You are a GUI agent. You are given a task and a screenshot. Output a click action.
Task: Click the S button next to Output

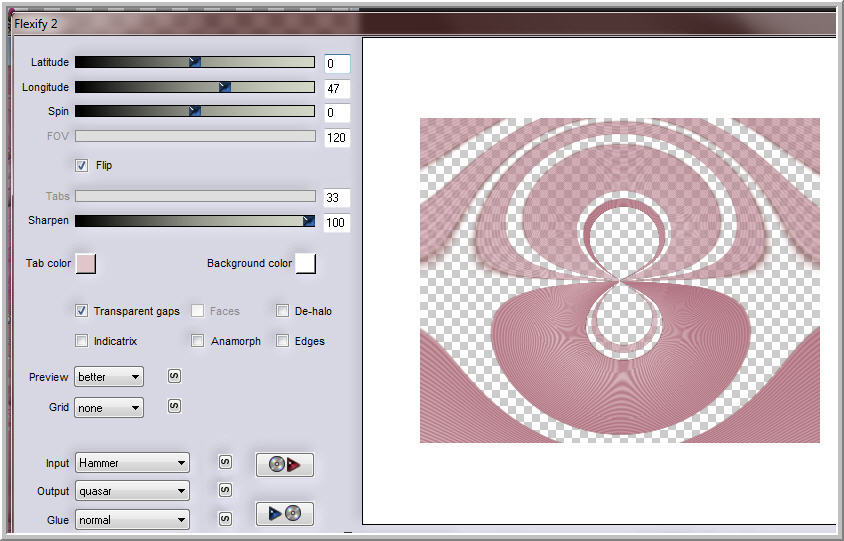tap(225, 490)
